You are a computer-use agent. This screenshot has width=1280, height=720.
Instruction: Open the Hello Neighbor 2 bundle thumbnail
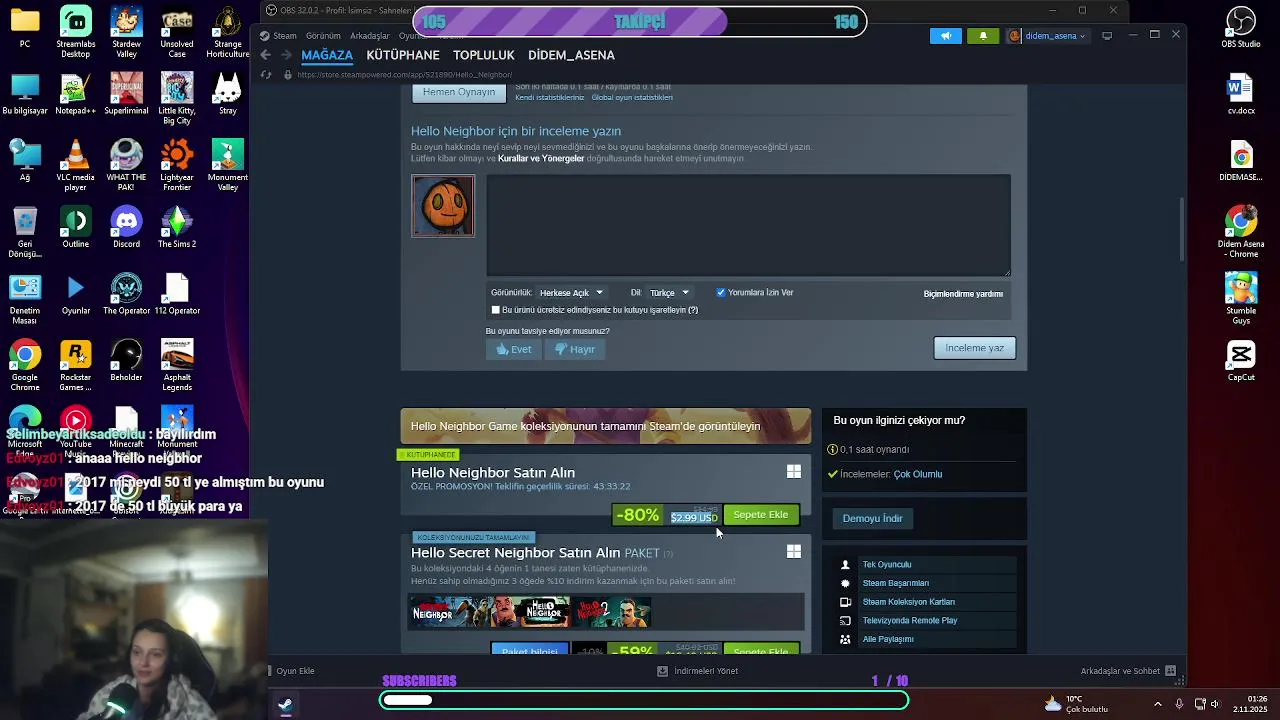(x=612, y=612)
